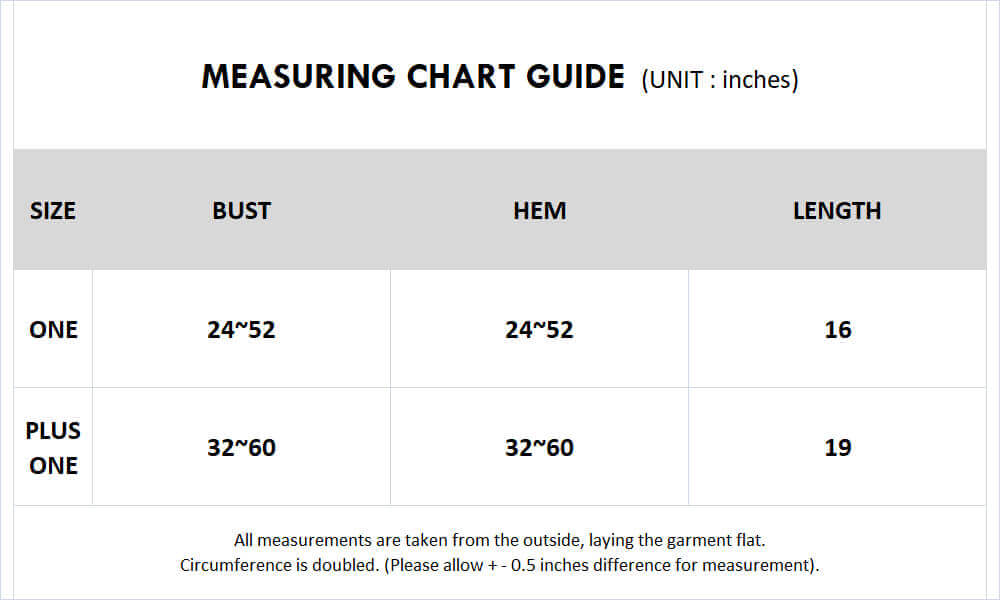Click the gray header row background
The image size is (1000, 600).
point(500,209)
